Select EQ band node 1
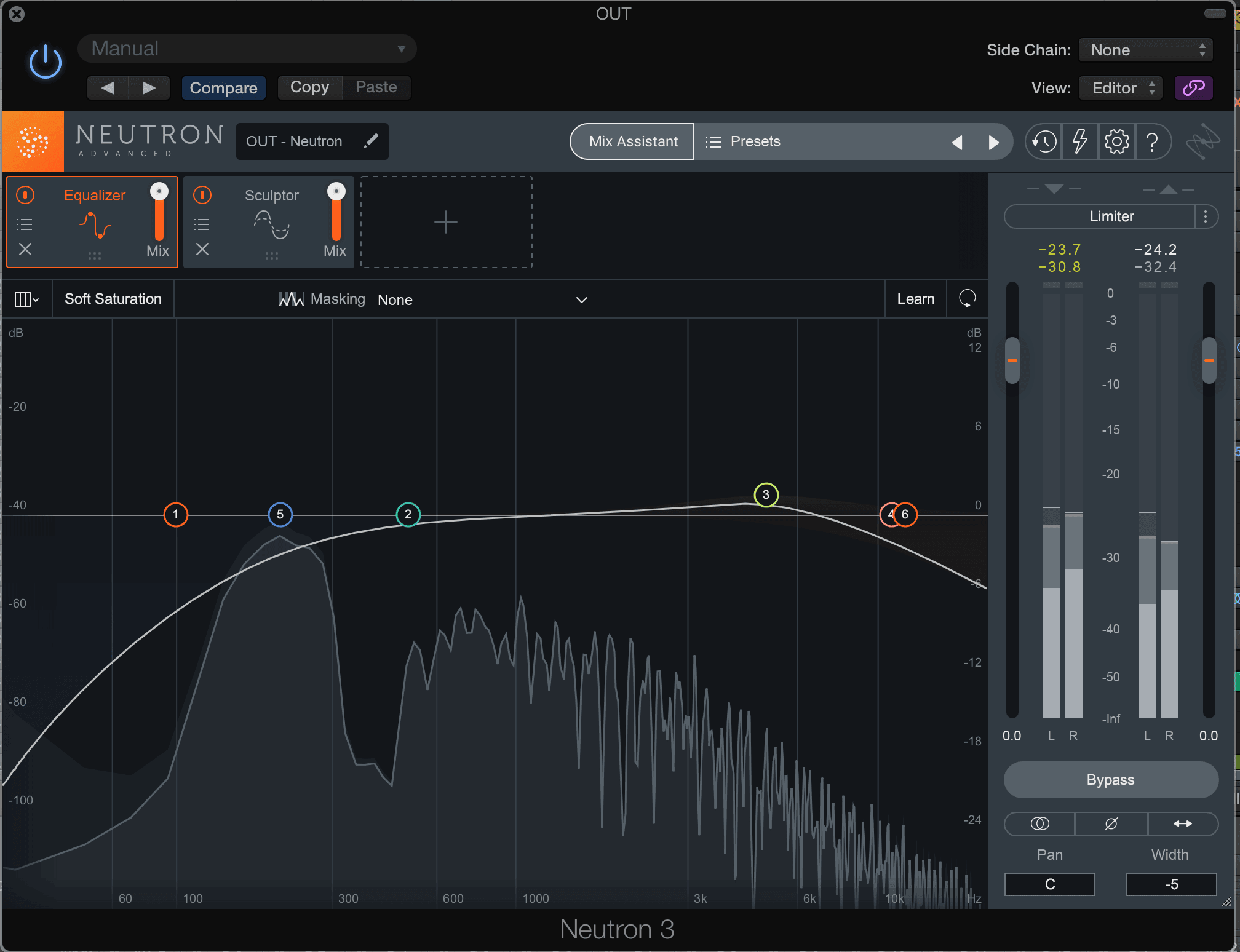The image size is (1240, 952). coord(175,514)
